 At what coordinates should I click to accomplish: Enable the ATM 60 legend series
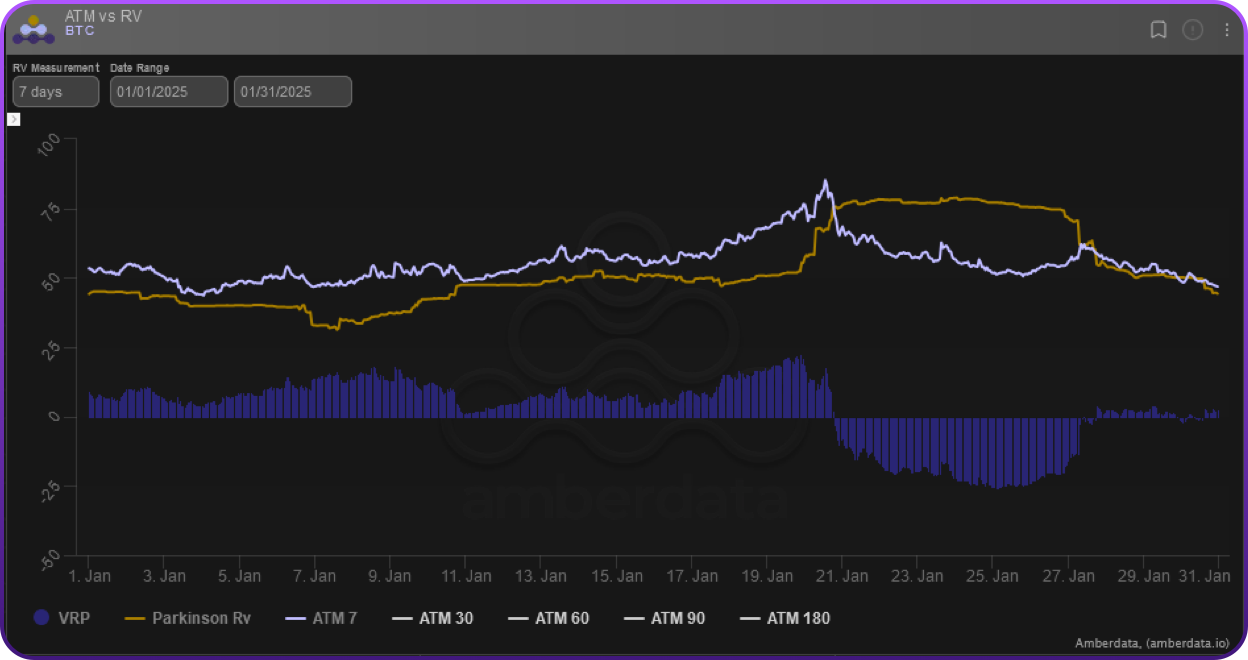[x=548, y=618]
